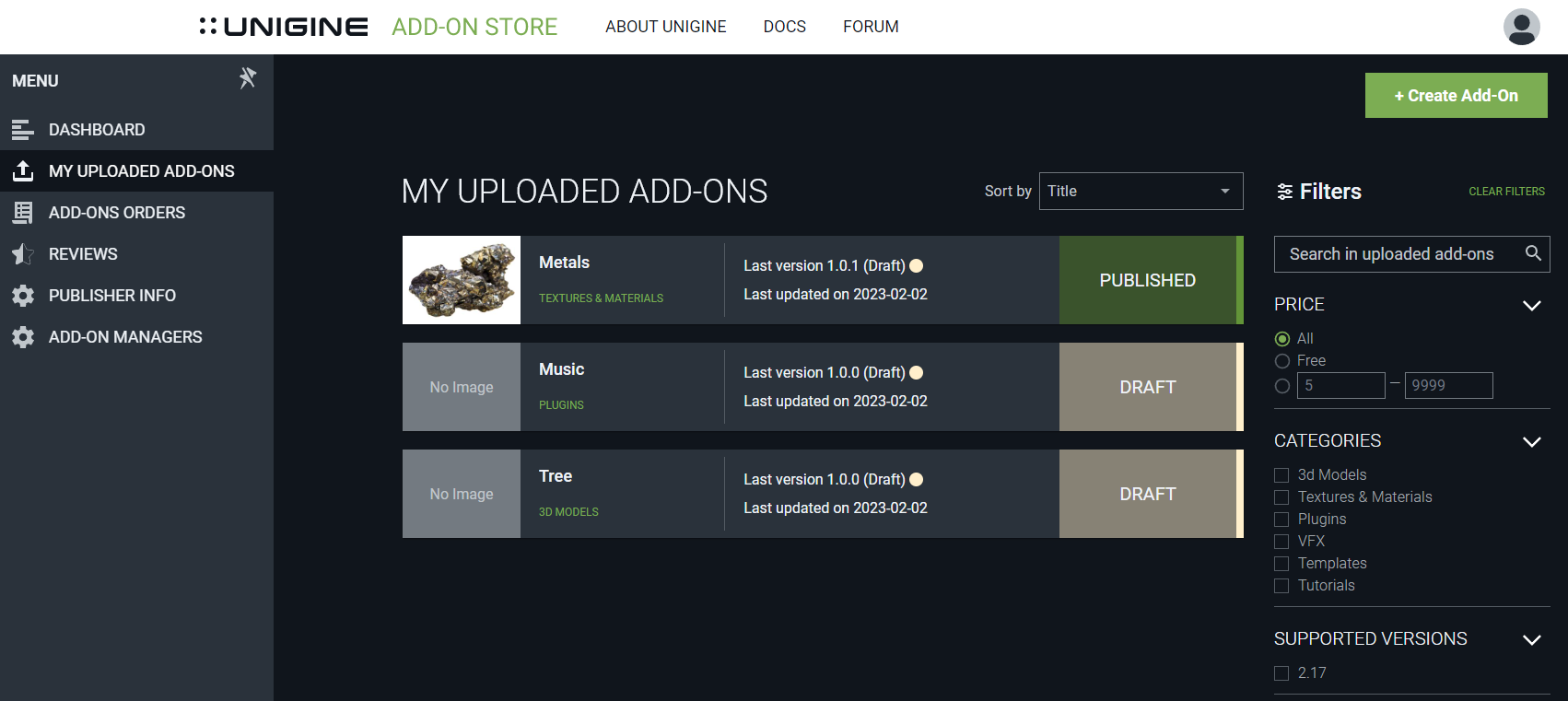Image resolution: width=1568 pixels, height=701 pixels.
Task: Click the maximum price field showing 9999
Action: (x=1448, y=385)
